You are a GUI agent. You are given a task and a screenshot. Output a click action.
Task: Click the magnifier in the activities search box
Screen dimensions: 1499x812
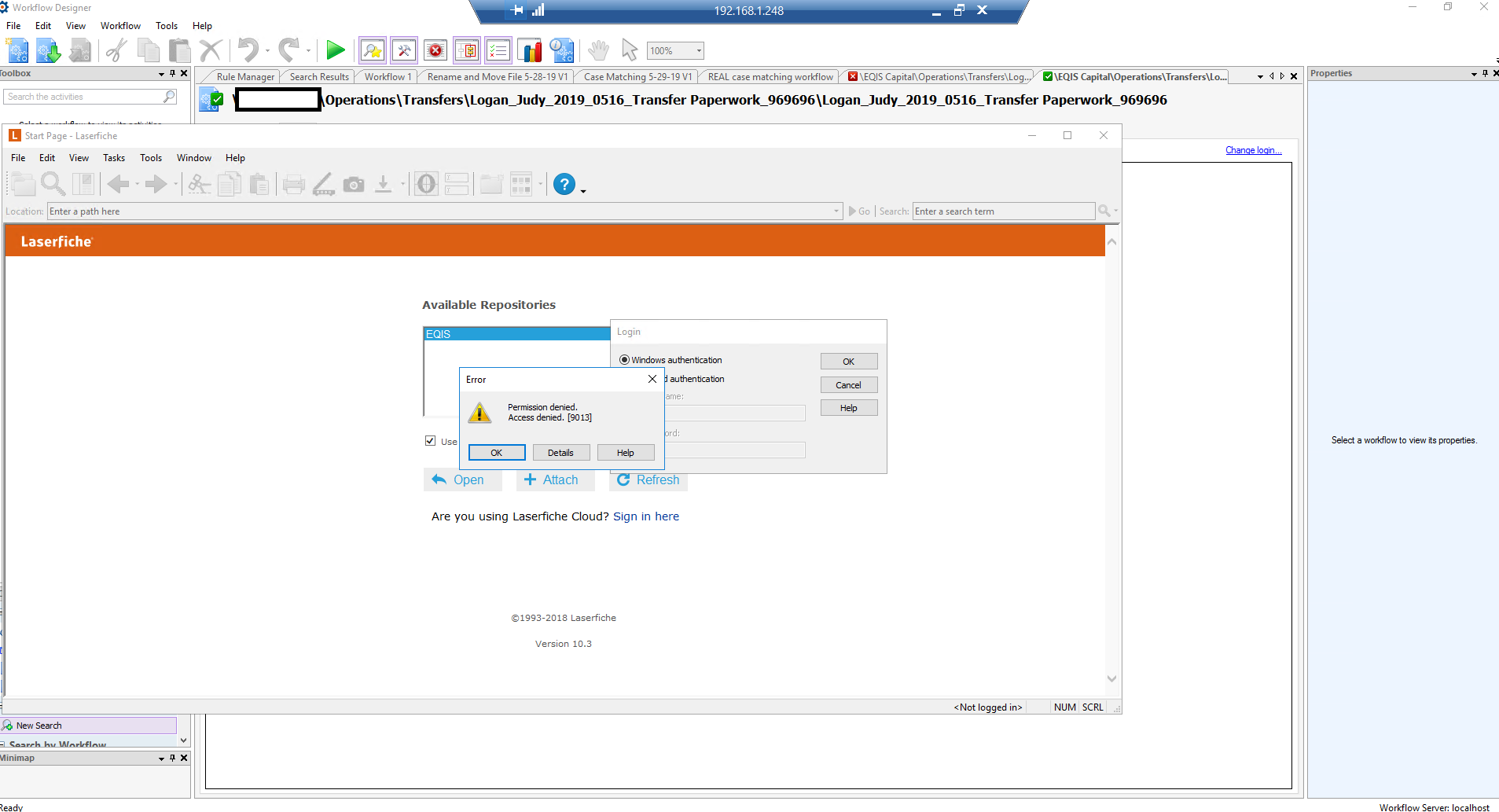click(x=169, y=97)
